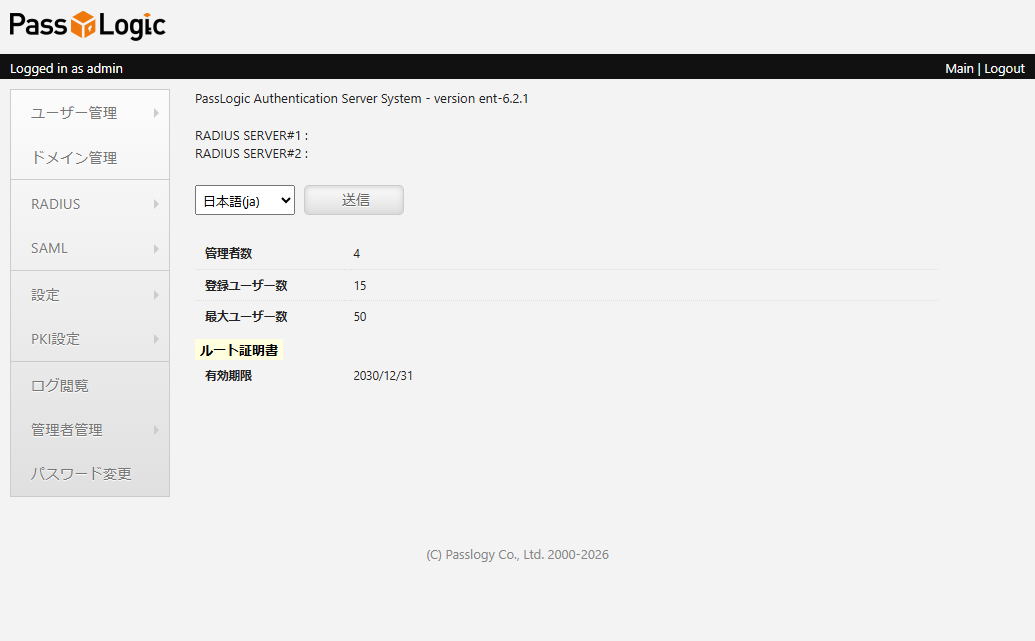Expand the SAML submenu arrow
The width and height of the screenshot is (1035, 641).
point(156,249)
